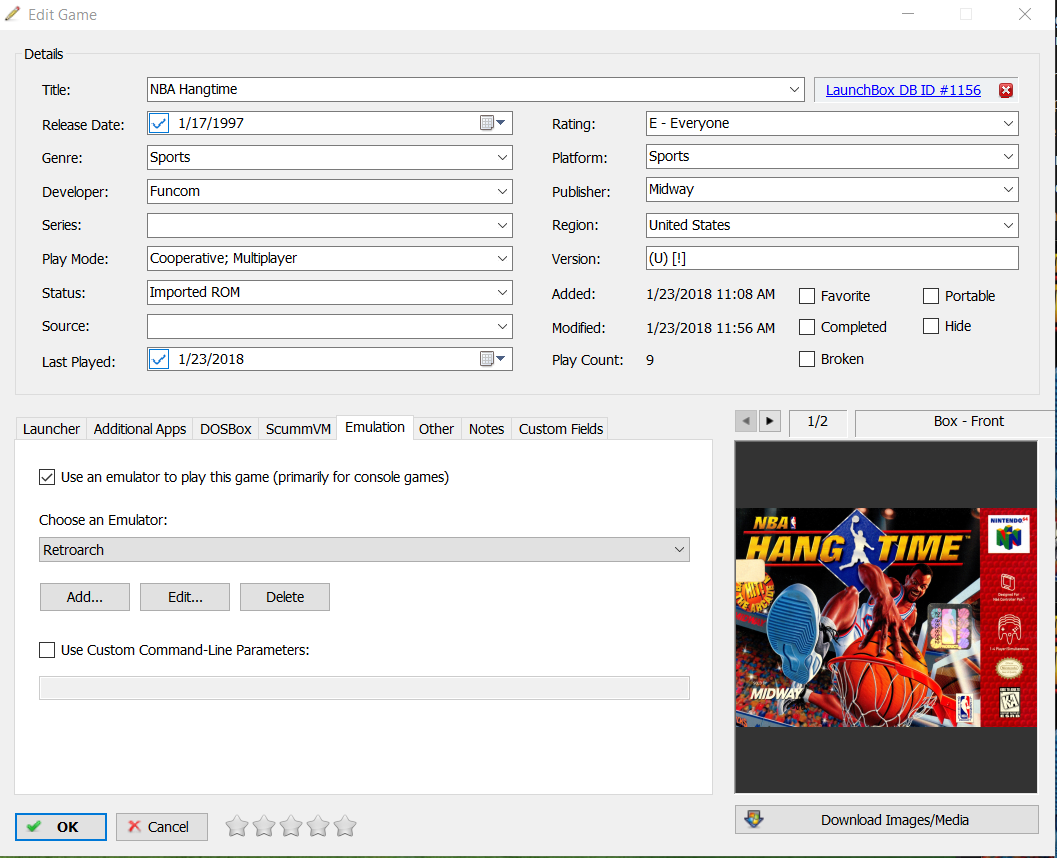This screenshot has width=1057, height=858.
Task: Open the Series dropdown
Action: coord(502,225)
